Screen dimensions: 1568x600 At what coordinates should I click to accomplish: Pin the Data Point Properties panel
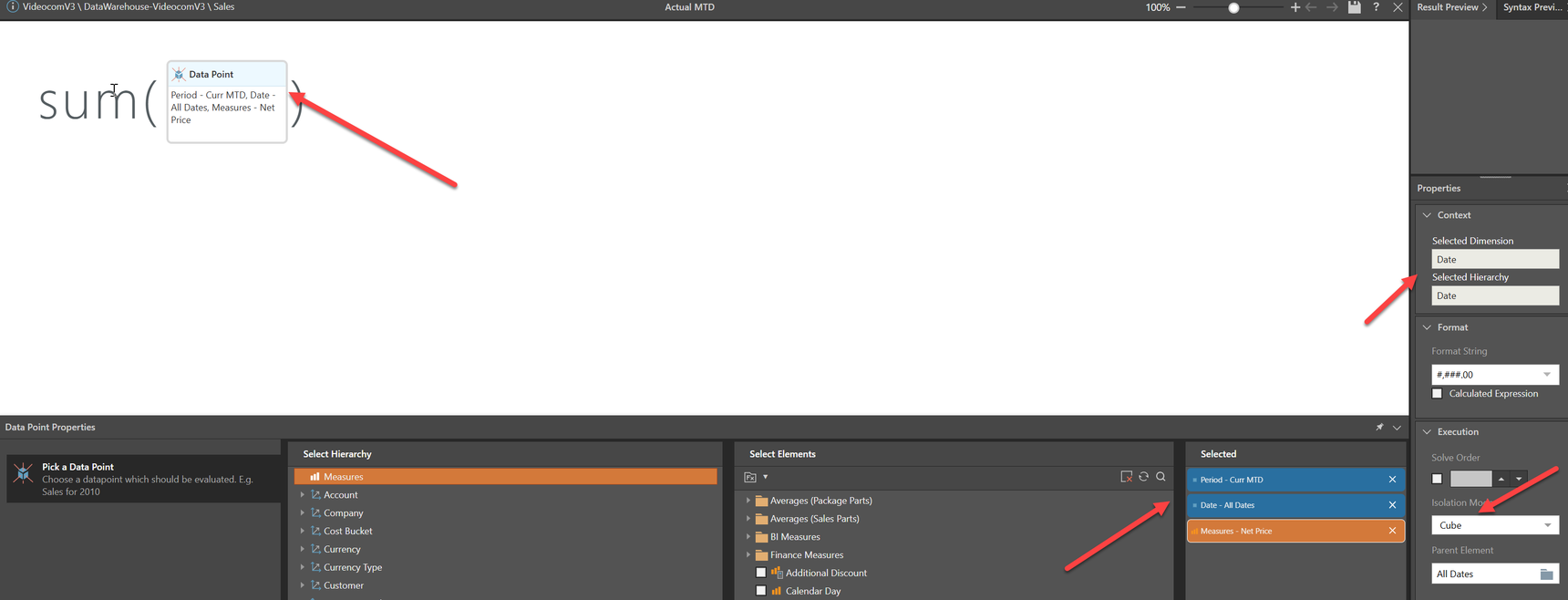1379,427
